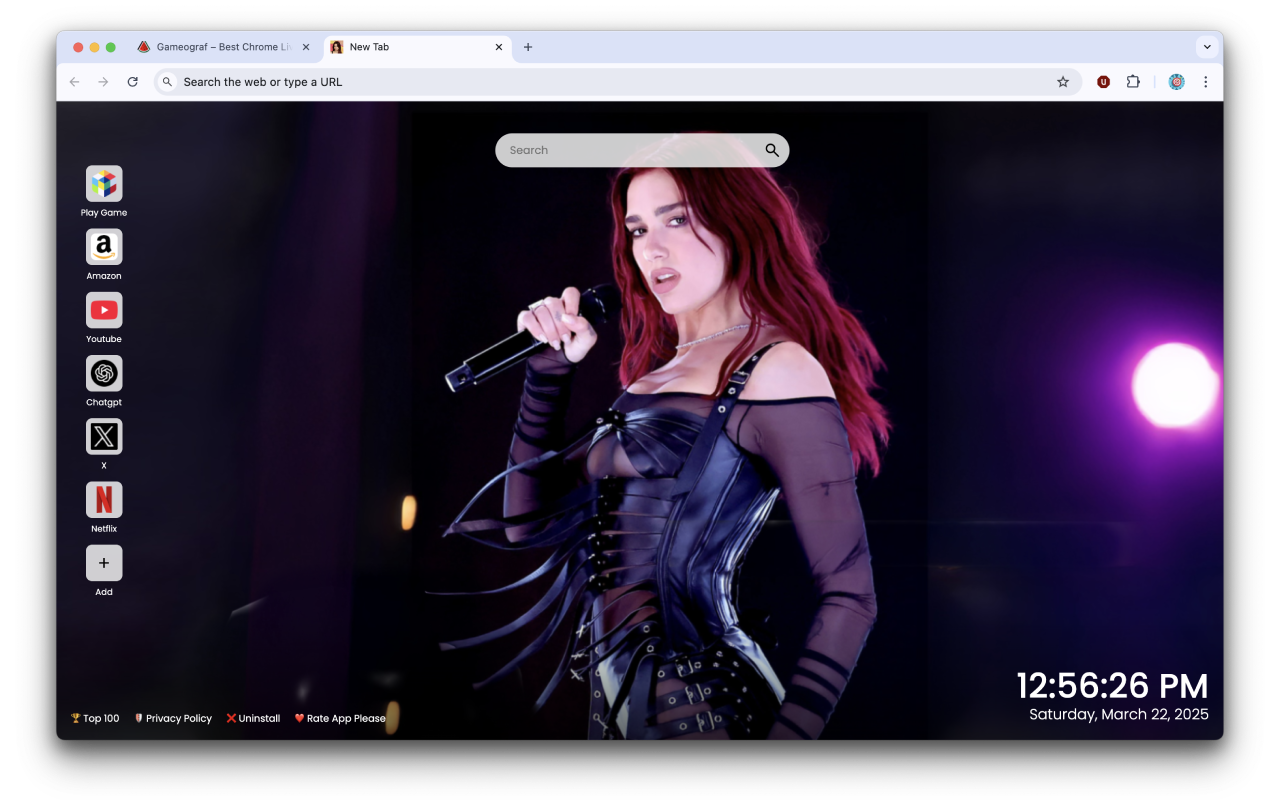Open the Extensions puzzle icon
Image resolution: width=1280 pixels, height=800 pixels.
click(x=1133, y=82)
